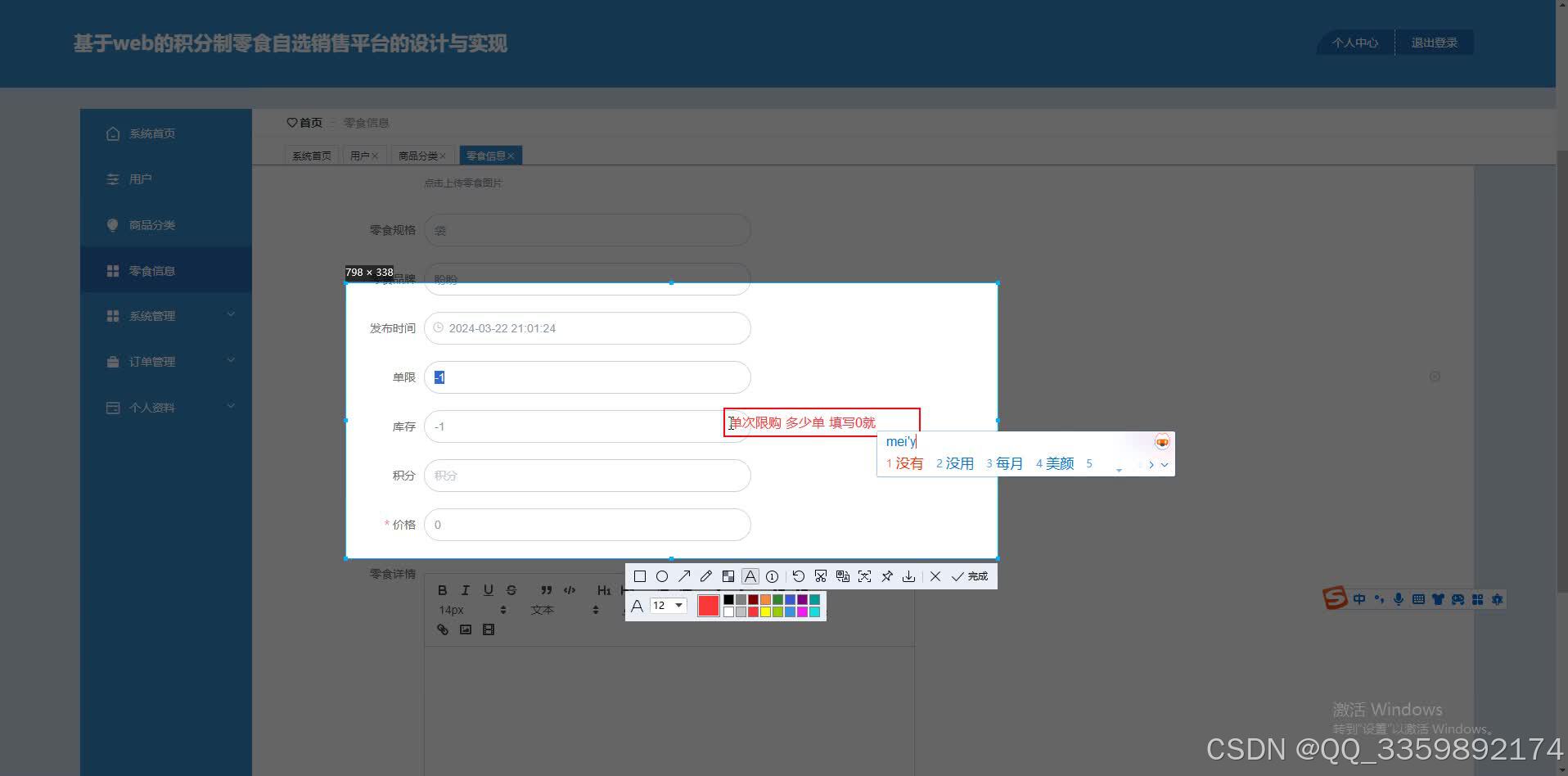Close the 商品分类 tab
This screenshot has height=776, width=1568.
[x=443, y=156]
